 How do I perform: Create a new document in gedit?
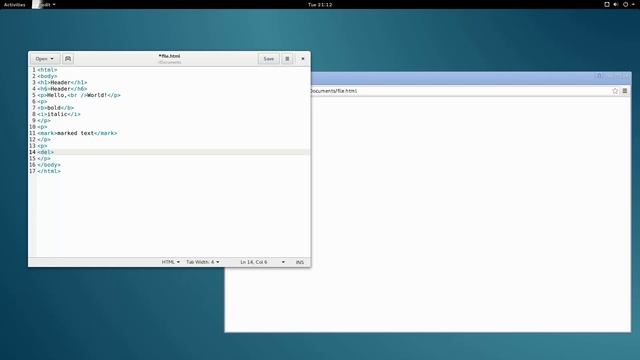[68, 59]
